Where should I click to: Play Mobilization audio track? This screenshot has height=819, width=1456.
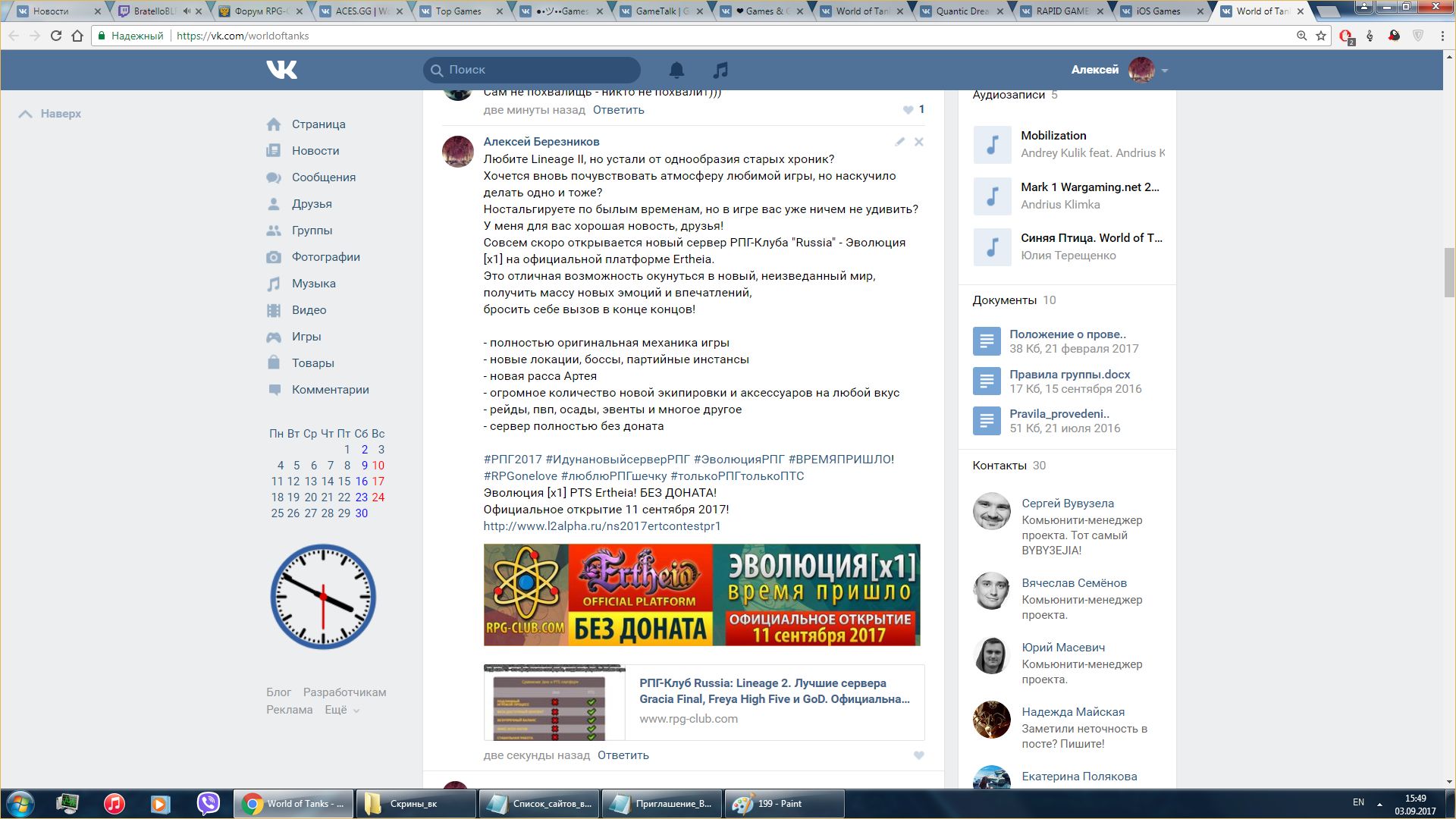992,145
